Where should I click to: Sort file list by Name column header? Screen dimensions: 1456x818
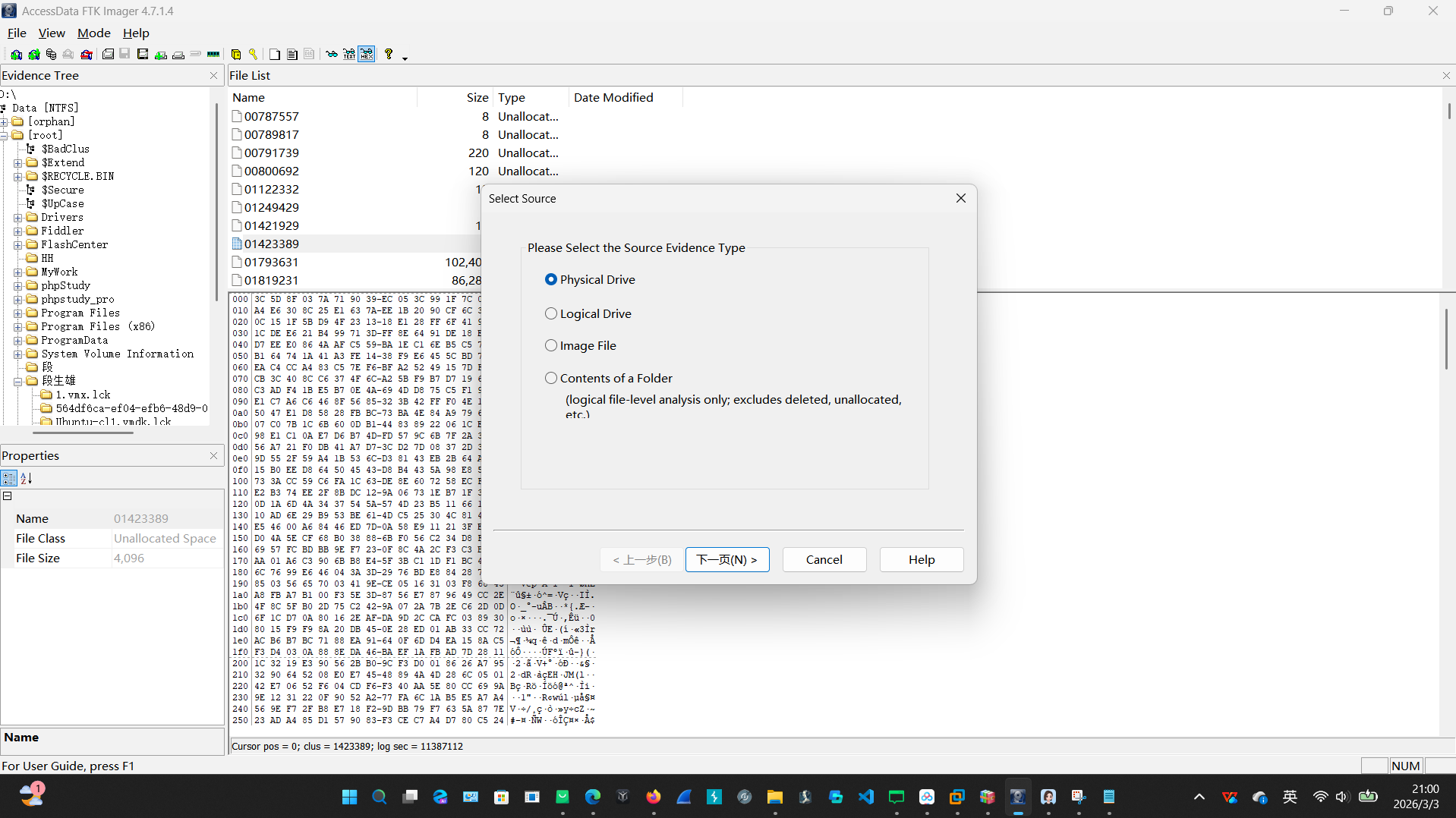pyautogui.click(x=323, y=98)
